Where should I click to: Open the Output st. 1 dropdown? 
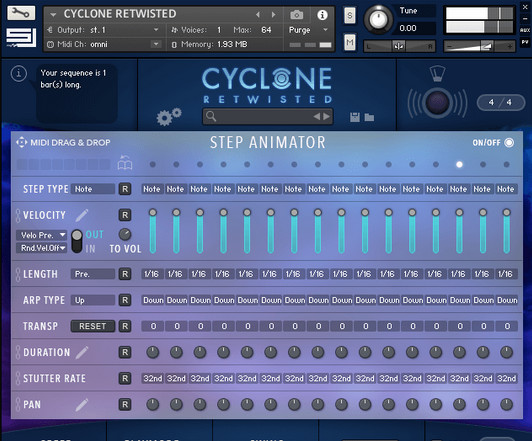pos(103,30)
